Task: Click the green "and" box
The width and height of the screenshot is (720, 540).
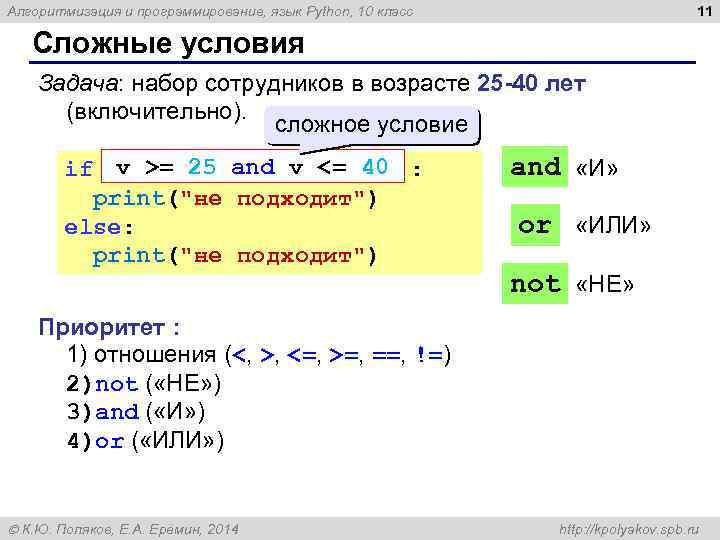Action: point(535,167)
